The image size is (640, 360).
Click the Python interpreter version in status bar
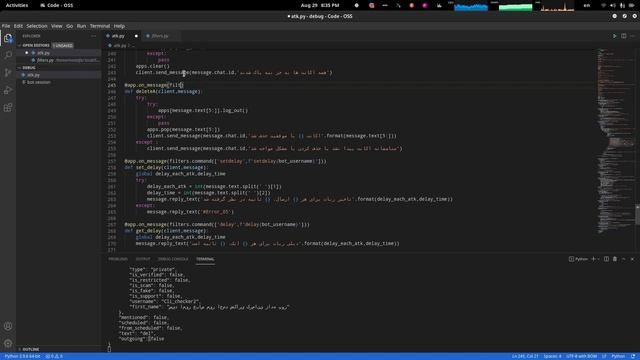tap(22, 356)
